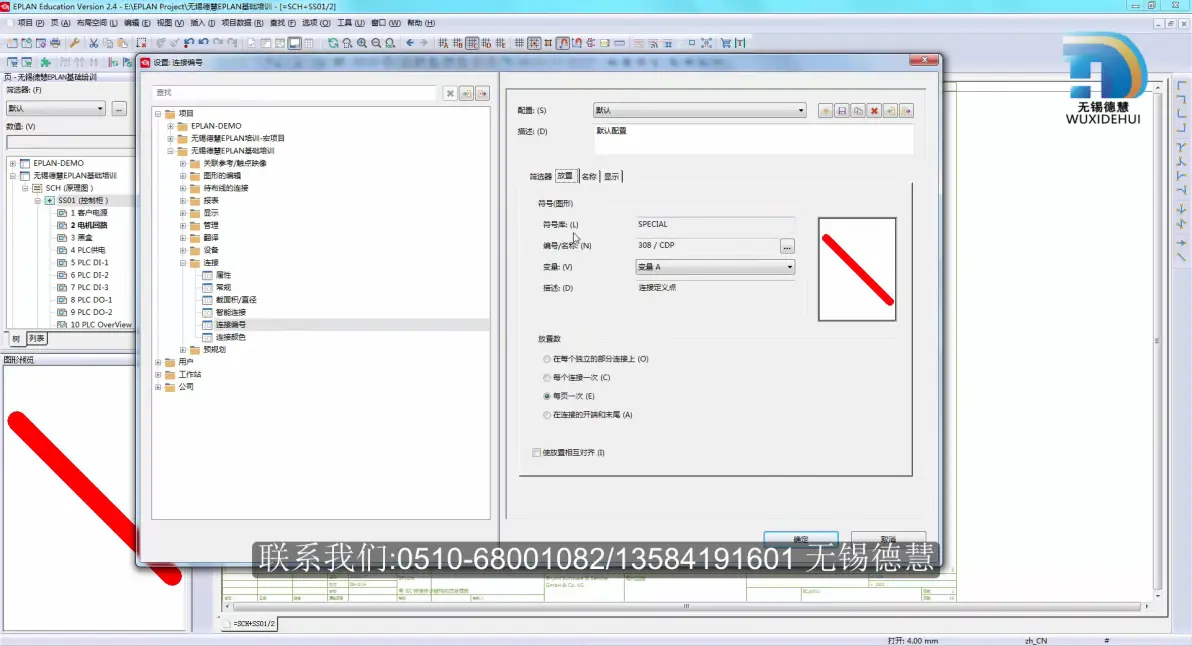Viewport: 1192px width, 646px height.
Task: Expand the 设备 folder node
Action: [182, 250]
